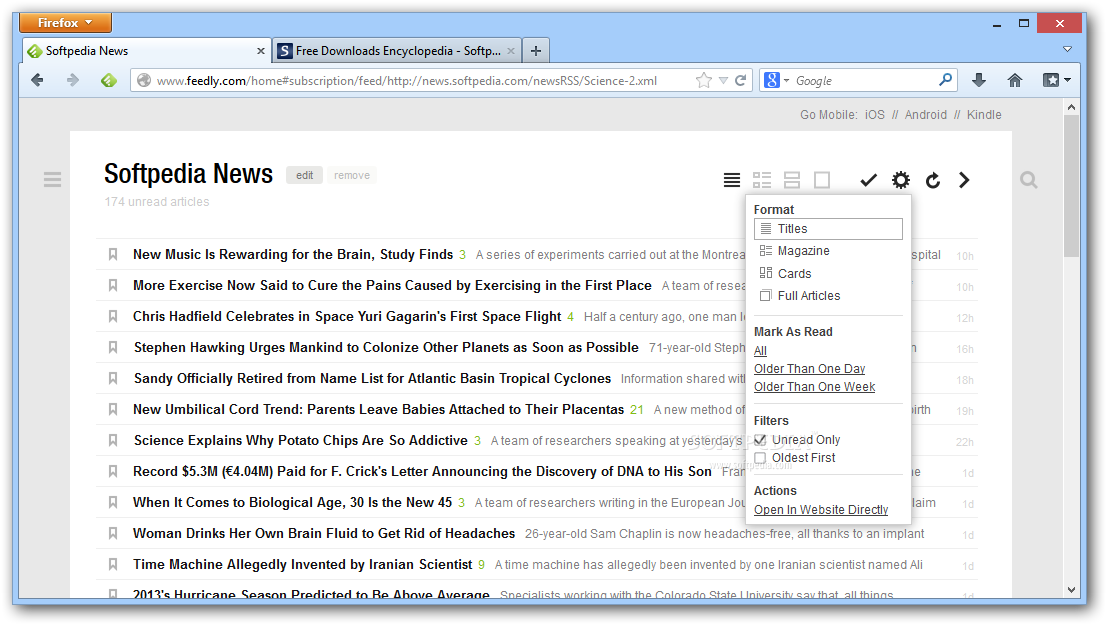Screen dimensions: 1107x625
Task: Click the green feedly icon in the navigation bar
Action: [109, 81]
